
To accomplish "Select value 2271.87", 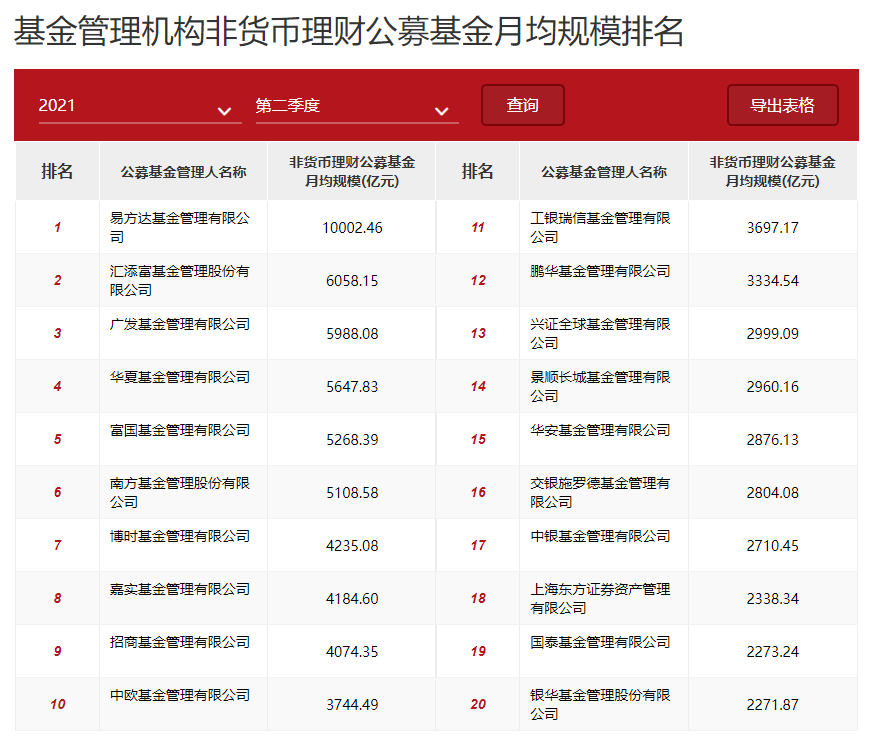I will click(x=772, y=704).
